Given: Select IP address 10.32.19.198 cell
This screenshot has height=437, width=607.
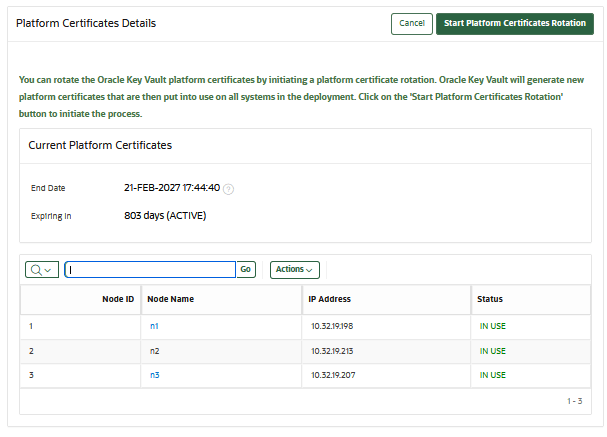Looking at the screenshot, I should pos(331,326).
